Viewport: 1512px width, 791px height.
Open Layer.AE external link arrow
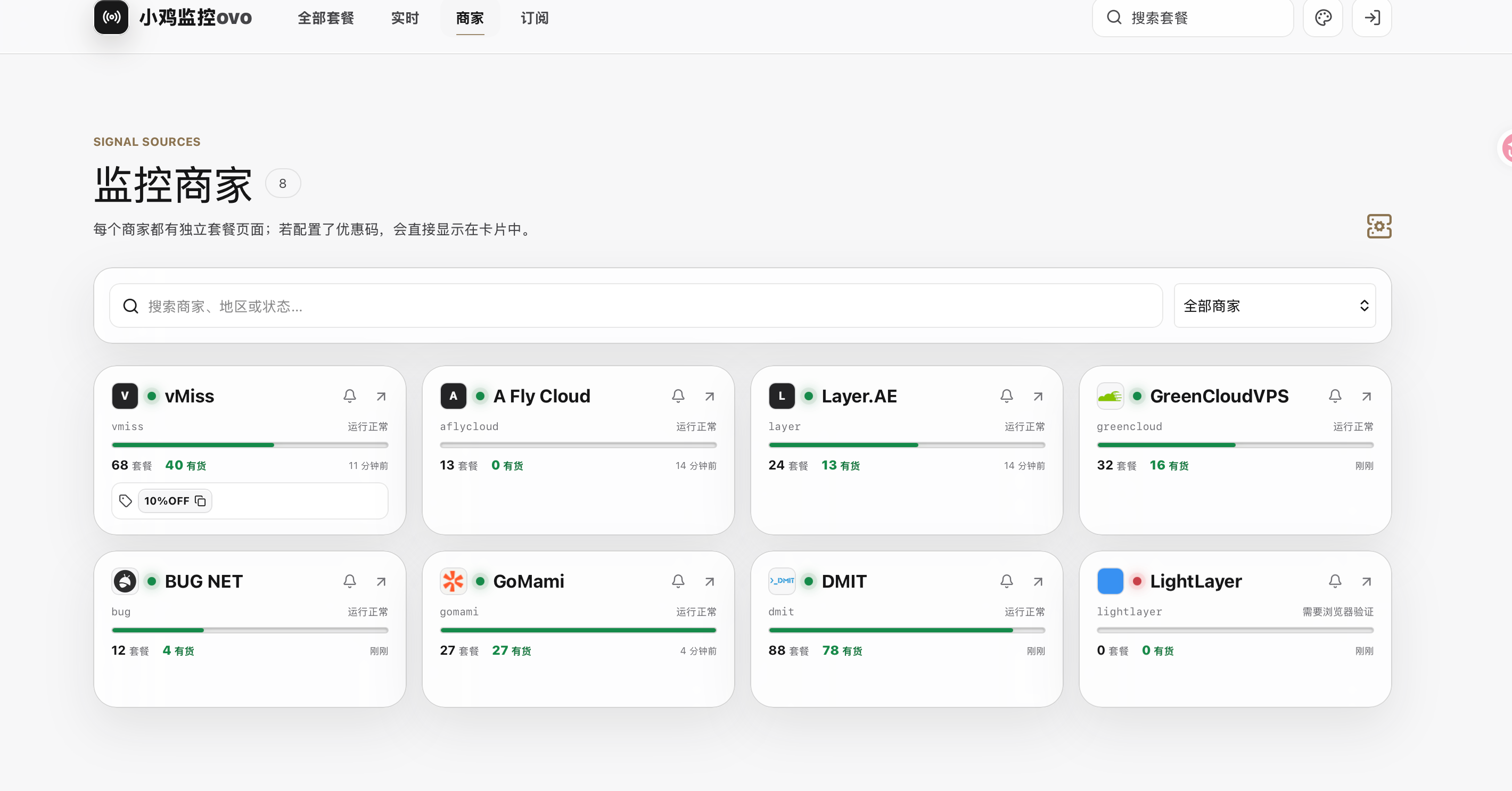pyautogui.click(x=1038, y=396)
